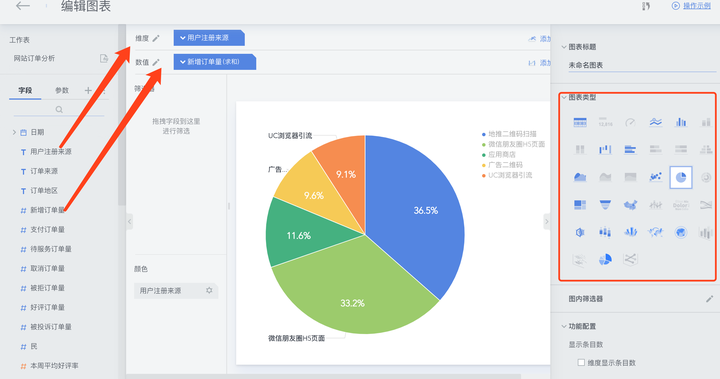The image size is (720, 379).
Task: Select the 取消订单量 field
Action: coord(47,268)
